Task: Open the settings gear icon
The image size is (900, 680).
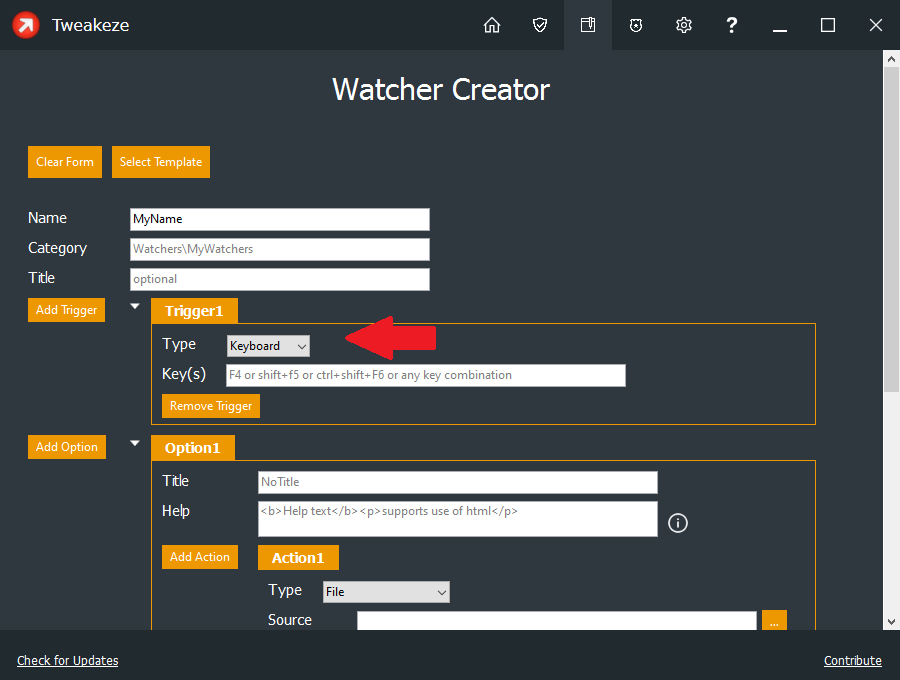Action: (x=684, y=25)
